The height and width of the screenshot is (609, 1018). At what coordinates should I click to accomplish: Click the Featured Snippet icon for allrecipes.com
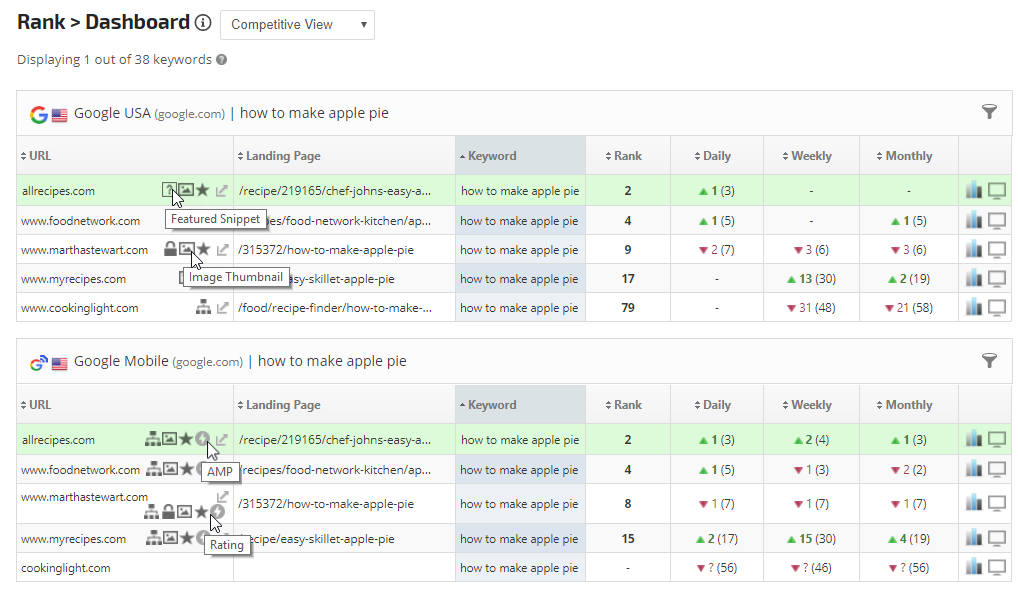pyautogui.click(x=169, y=190)
